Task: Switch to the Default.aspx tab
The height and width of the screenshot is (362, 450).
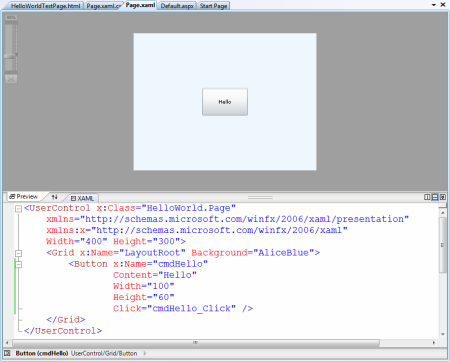Action: pyautogui.click(x=177, y=6)
